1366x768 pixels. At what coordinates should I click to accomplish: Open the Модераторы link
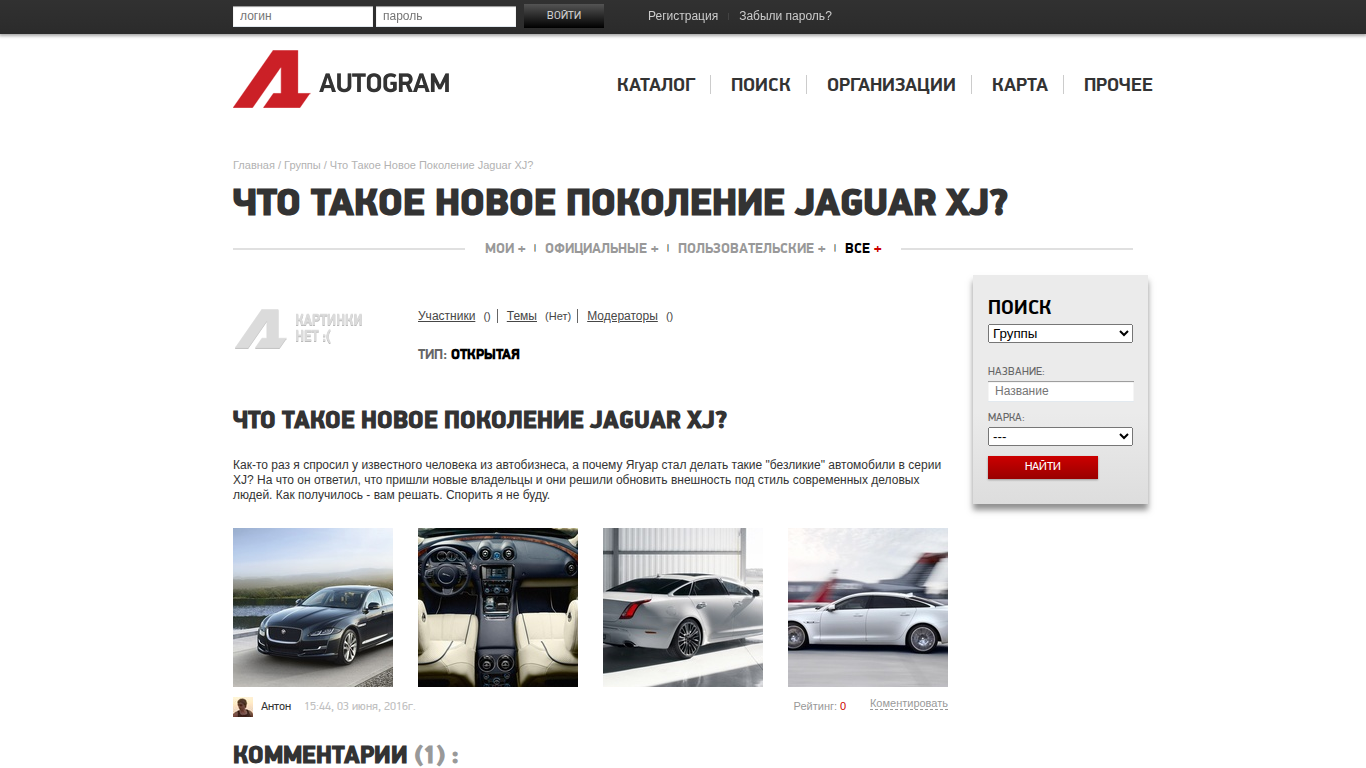622,316
